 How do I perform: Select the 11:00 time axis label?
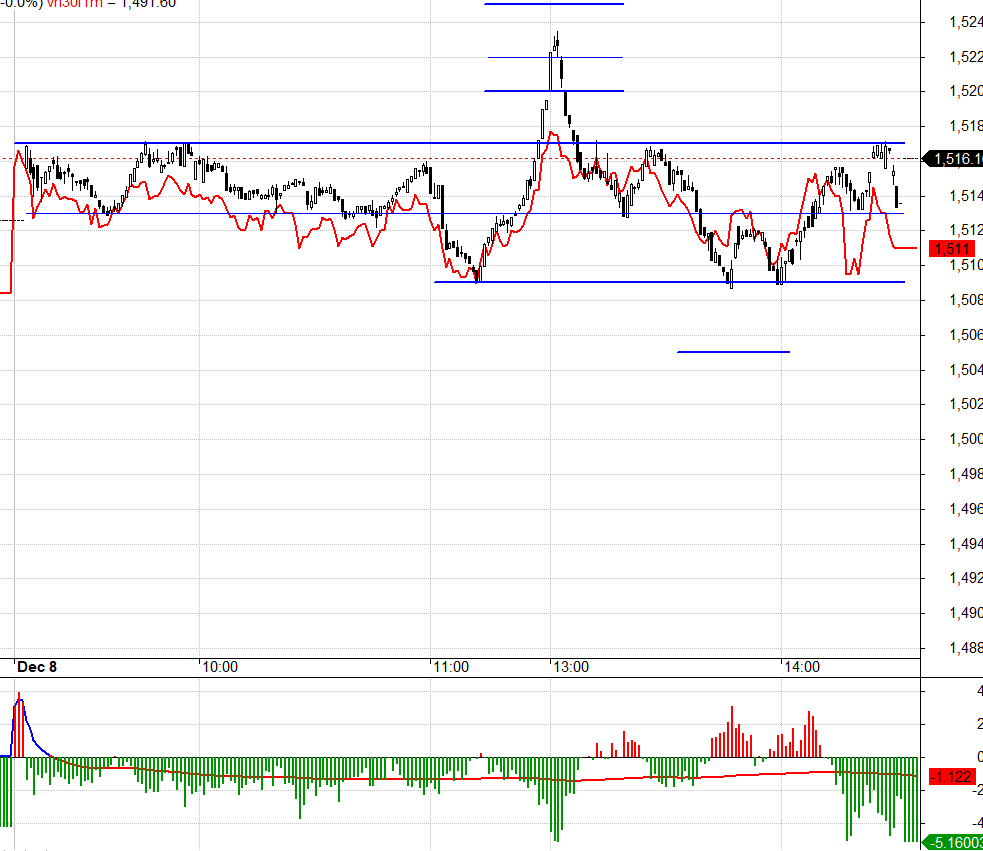click(451, 667)
